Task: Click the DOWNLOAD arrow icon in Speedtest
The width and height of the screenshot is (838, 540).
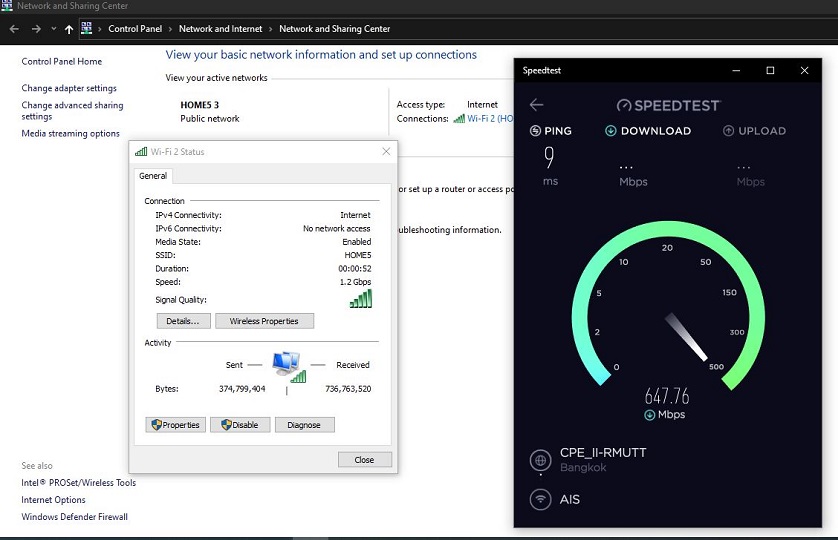Action: point(611,131)
